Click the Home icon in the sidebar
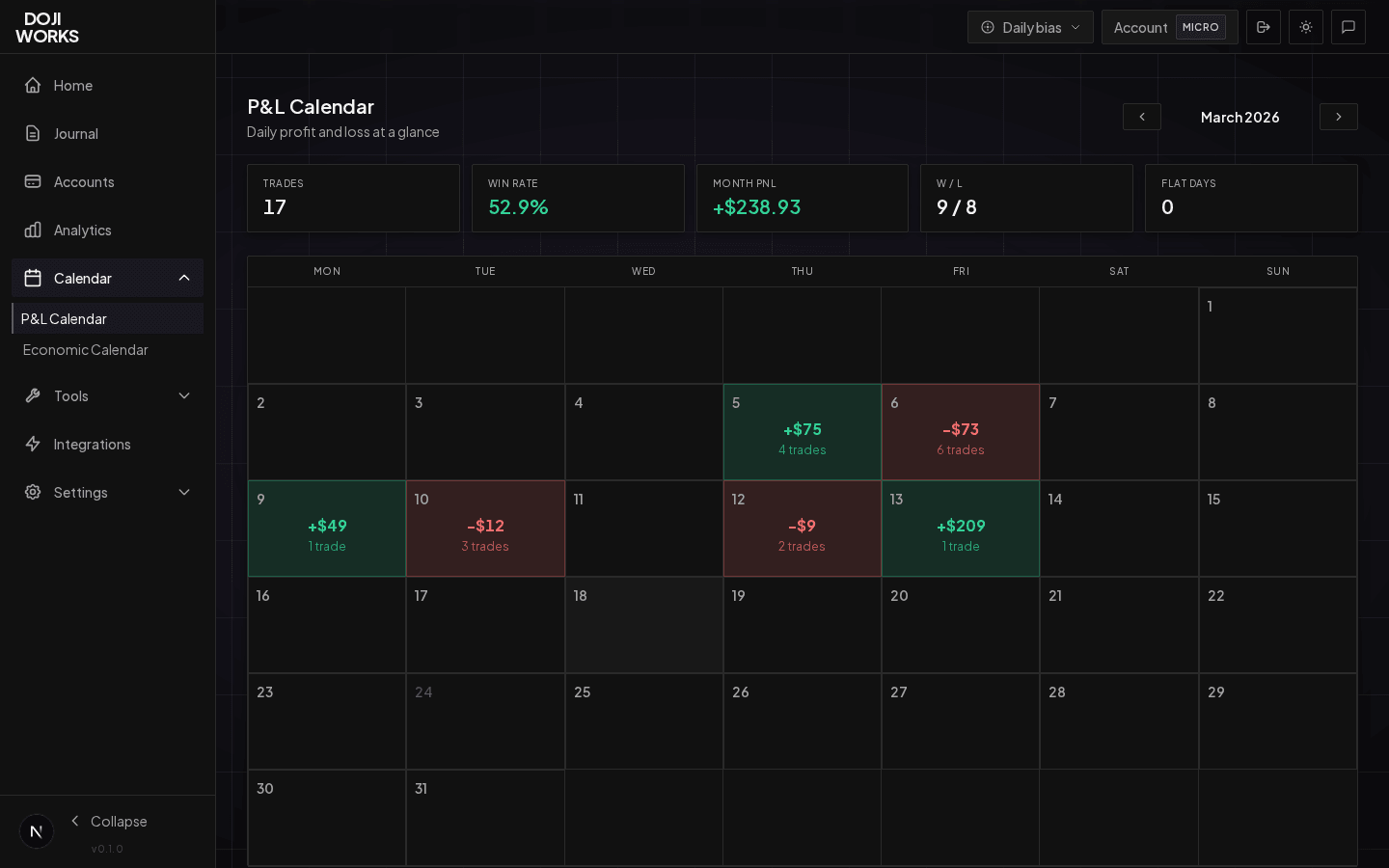The width and height of the screenshot is (1389, 868). (32, 85)
